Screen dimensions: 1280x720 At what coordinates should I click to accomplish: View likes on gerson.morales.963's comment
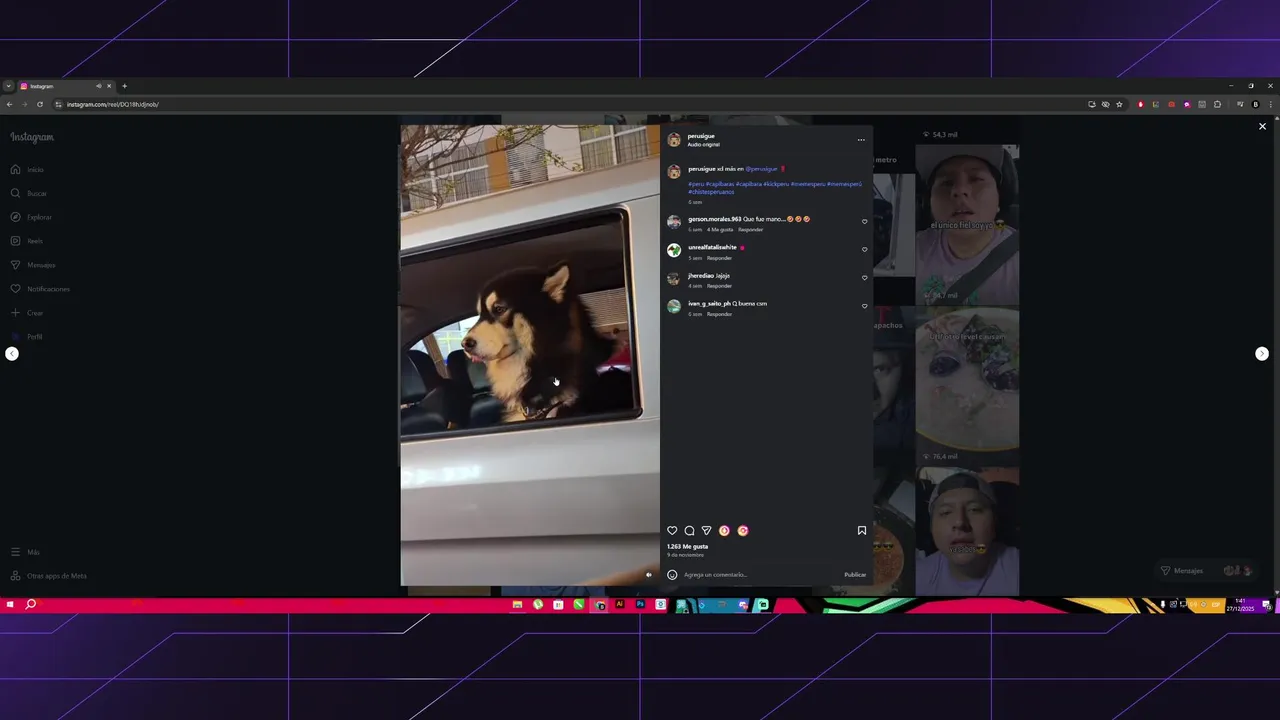(x=720, y=230)
